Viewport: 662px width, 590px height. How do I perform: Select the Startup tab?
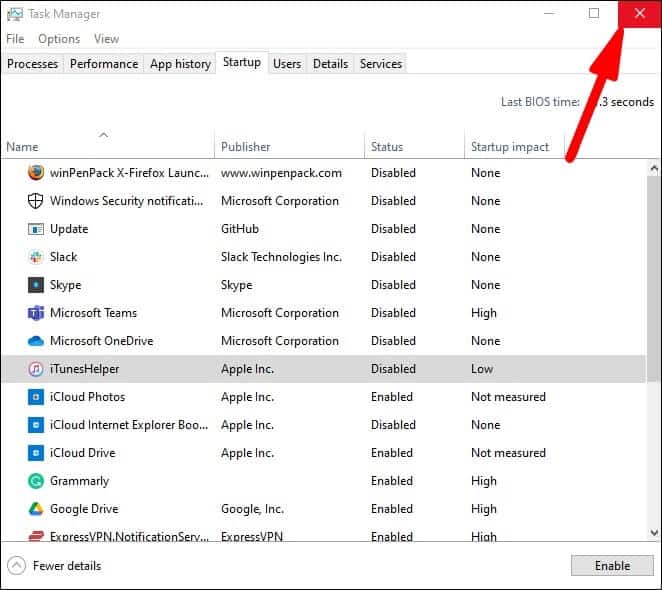(242, 63)
